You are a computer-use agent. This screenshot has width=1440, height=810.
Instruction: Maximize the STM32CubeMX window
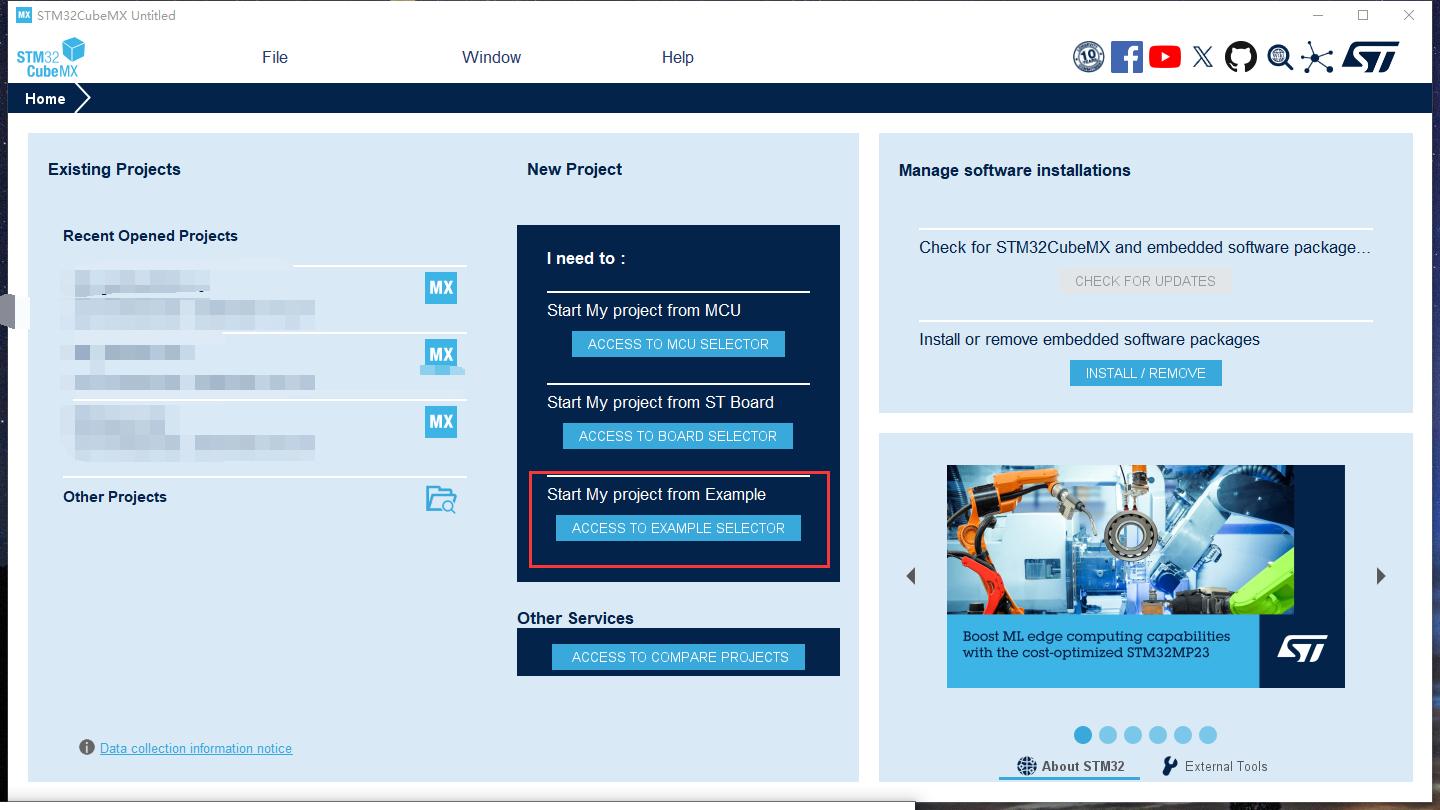tap(1363, 15)
